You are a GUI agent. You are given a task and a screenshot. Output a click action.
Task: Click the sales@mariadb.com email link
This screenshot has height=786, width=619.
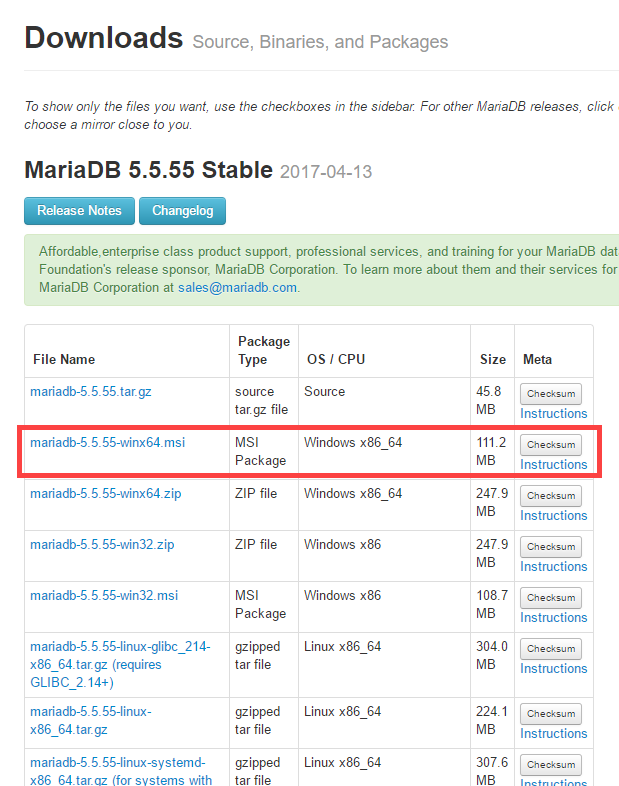(x=237, y=288)
